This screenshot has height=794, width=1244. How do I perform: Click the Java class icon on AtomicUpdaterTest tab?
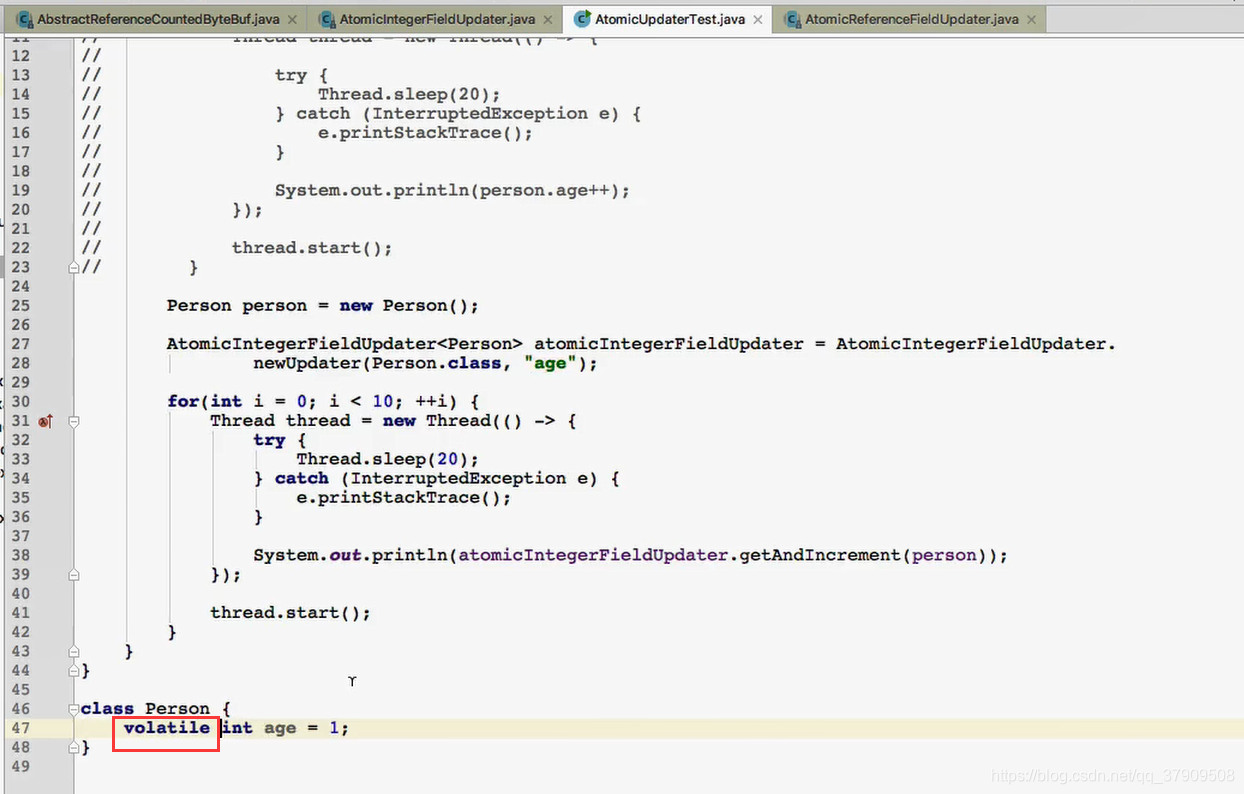point(580,18)
